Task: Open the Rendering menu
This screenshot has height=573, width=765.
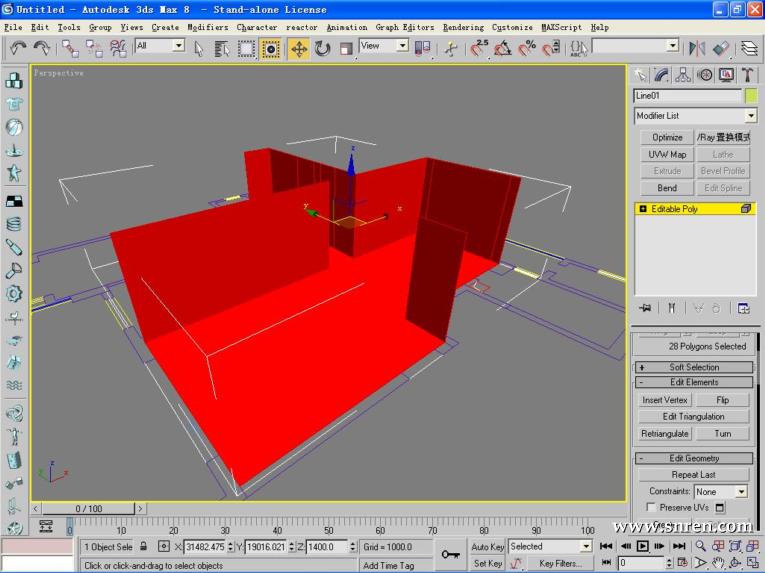Action: click(x=463, y=27)
